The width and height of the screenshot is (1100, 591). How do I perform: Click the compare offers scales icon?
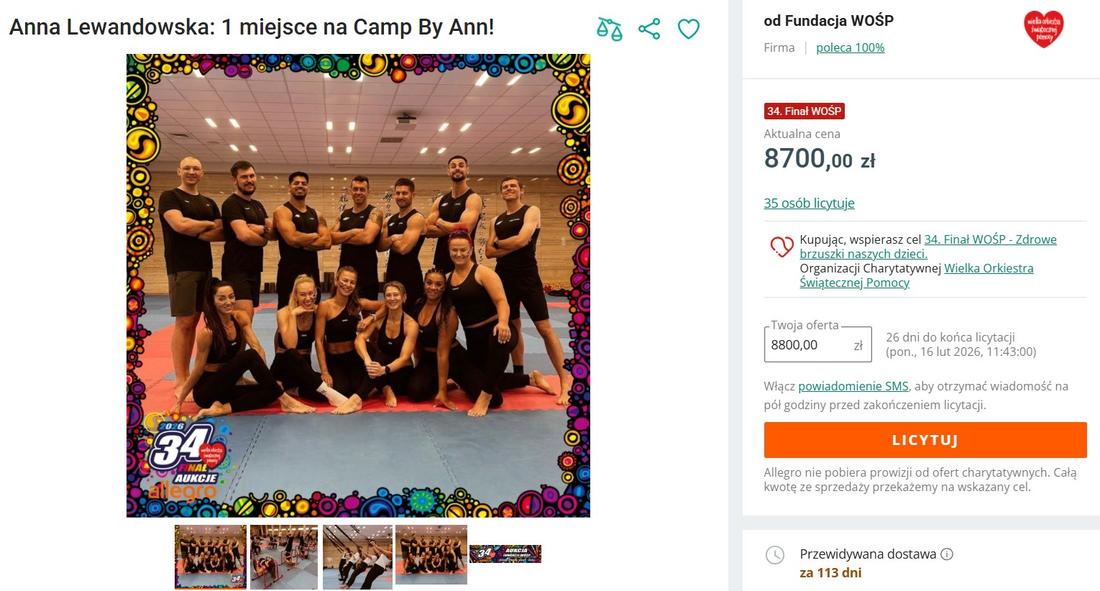click(609, 29)
